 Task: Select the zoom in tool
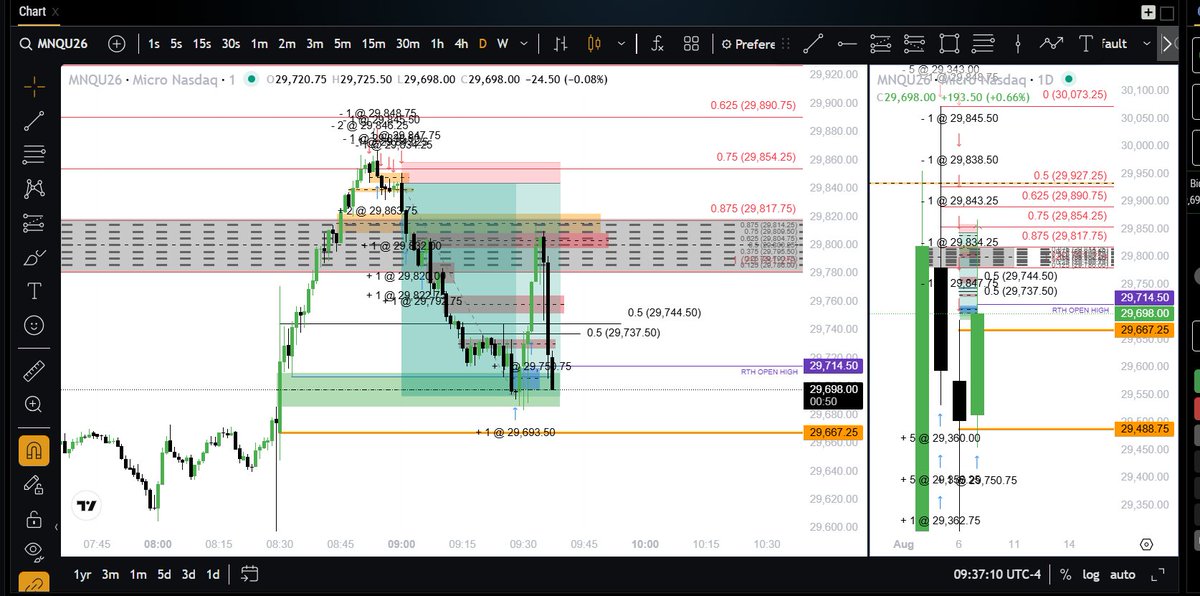(x=34, y=404)
